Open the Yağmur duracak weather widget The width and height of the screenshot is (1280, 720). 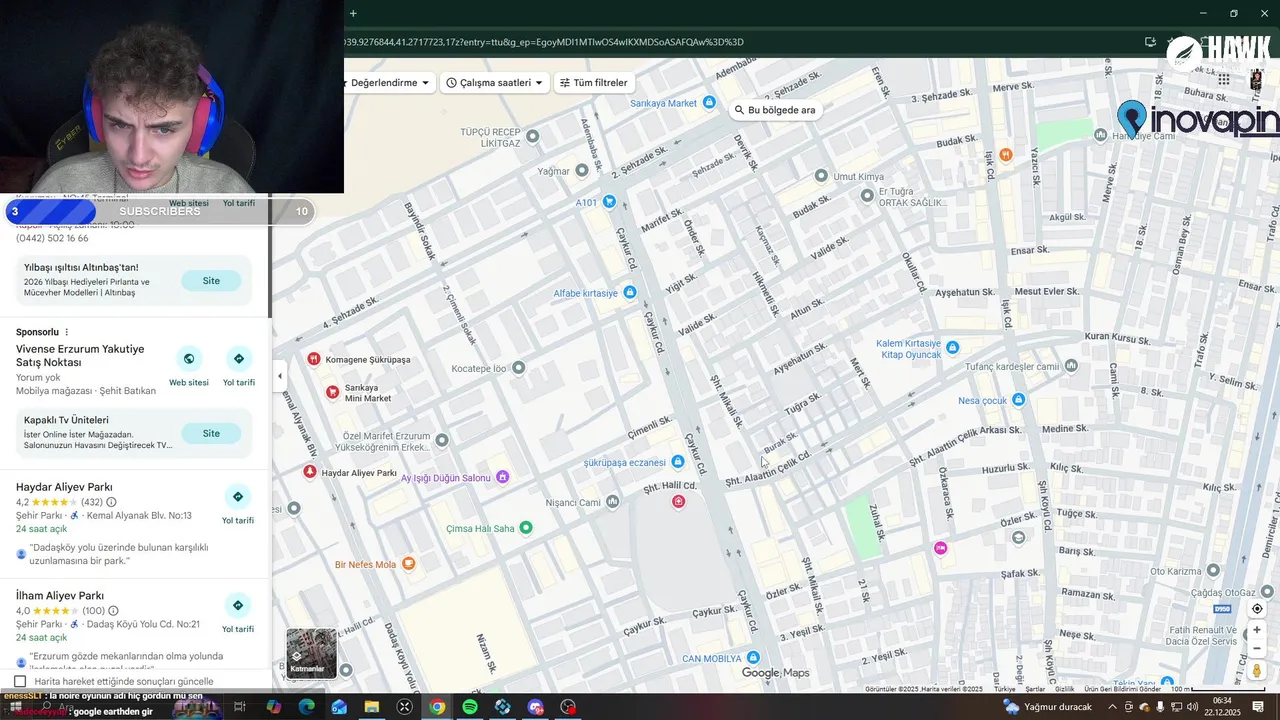[1047, 707]
